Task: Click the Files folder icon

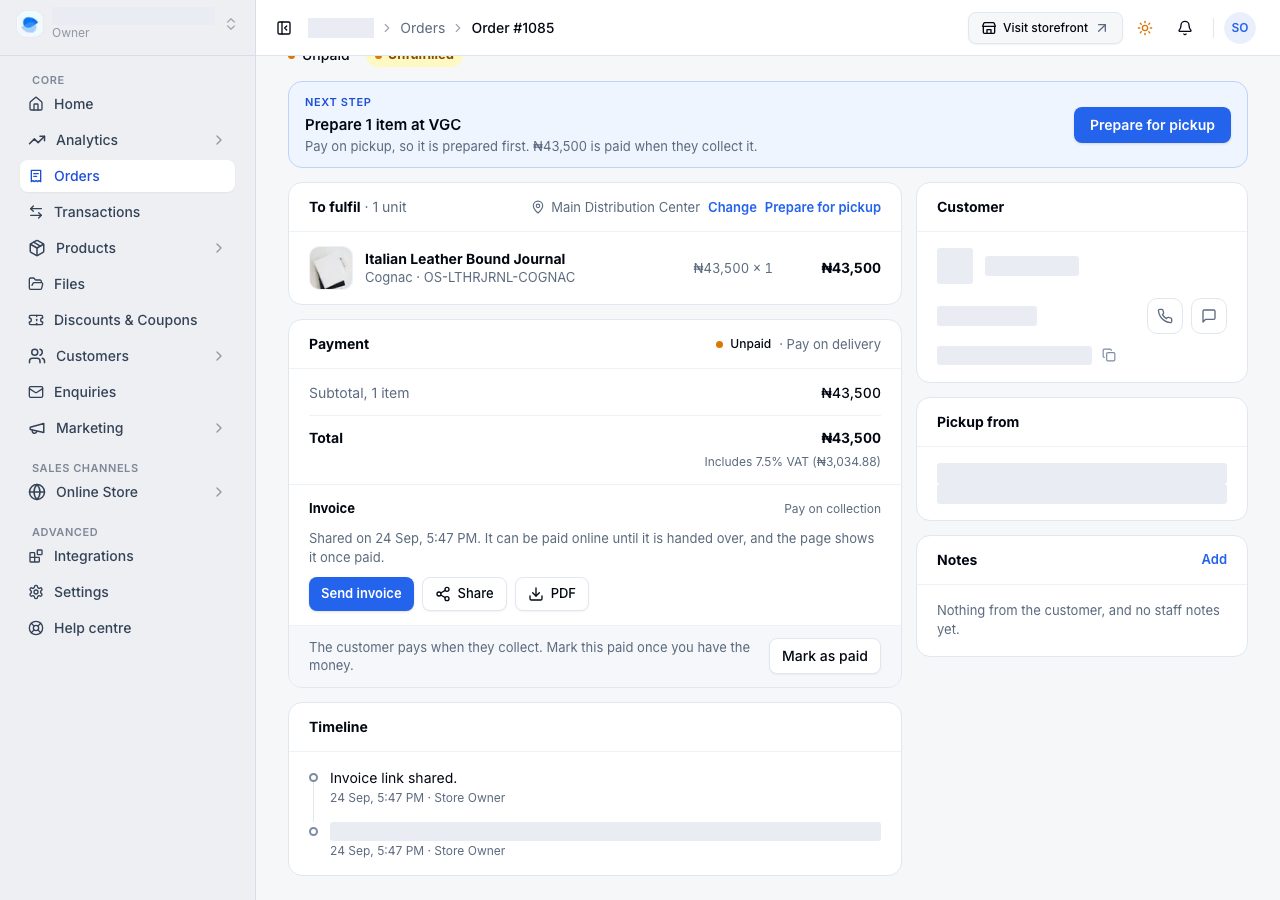Action: pyautogui.click(x=37, y=284)
